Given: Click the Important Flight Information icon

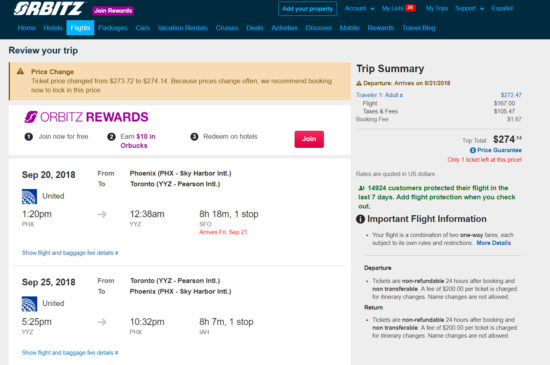Looking at the screenshot, I should coord(360,219).
